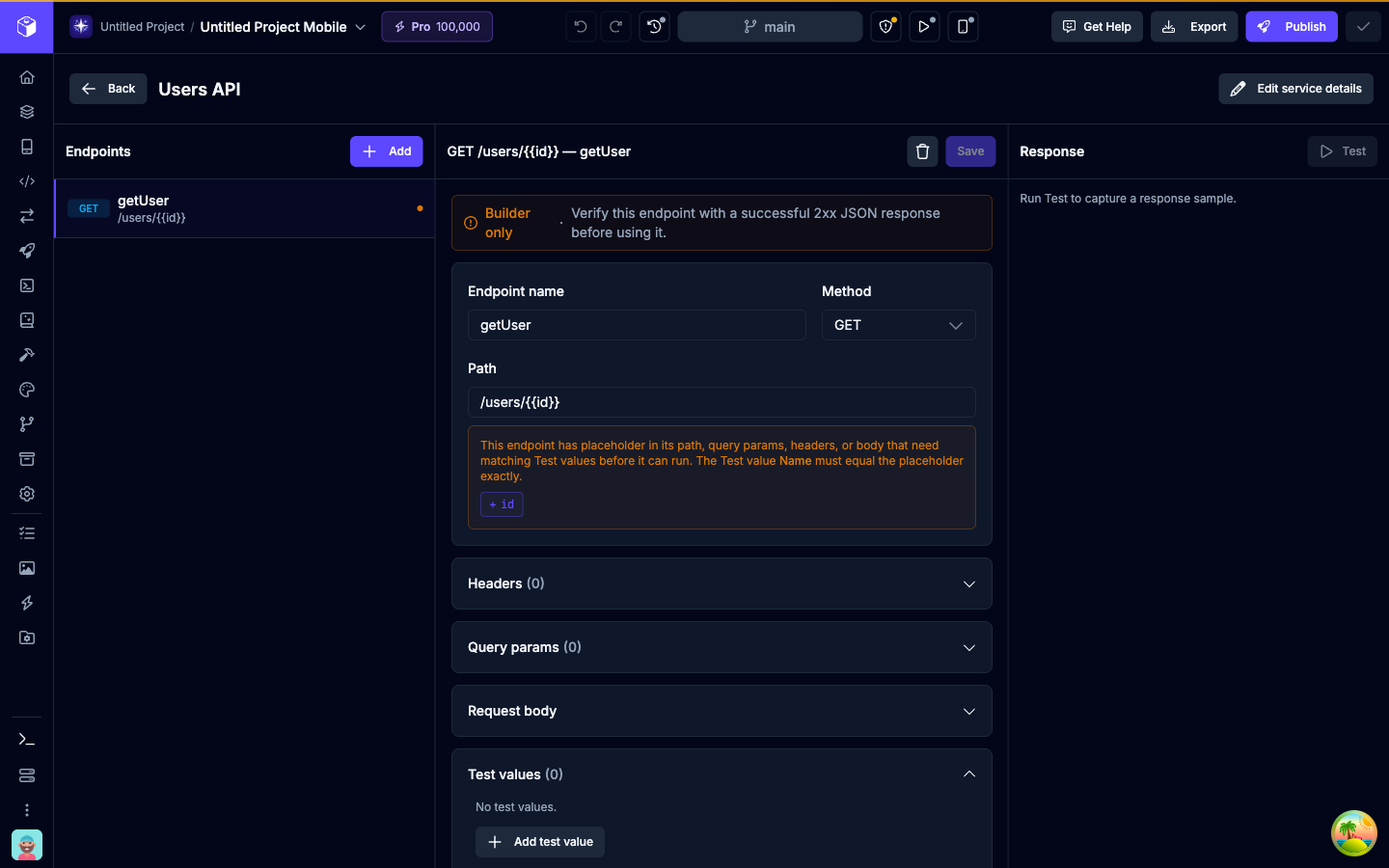The width and height of the screenshot is (1389, 868).
Task: Collapse the Test values (0) section
Action: tap(722, 774)
